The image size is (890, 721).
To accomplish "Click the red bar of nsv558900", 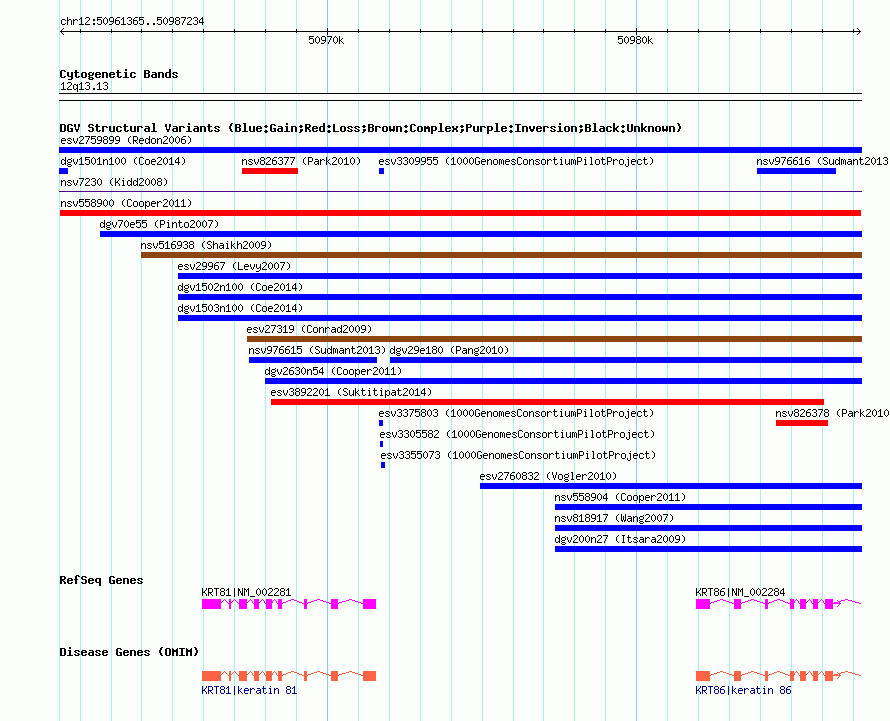I will (460, 213).
